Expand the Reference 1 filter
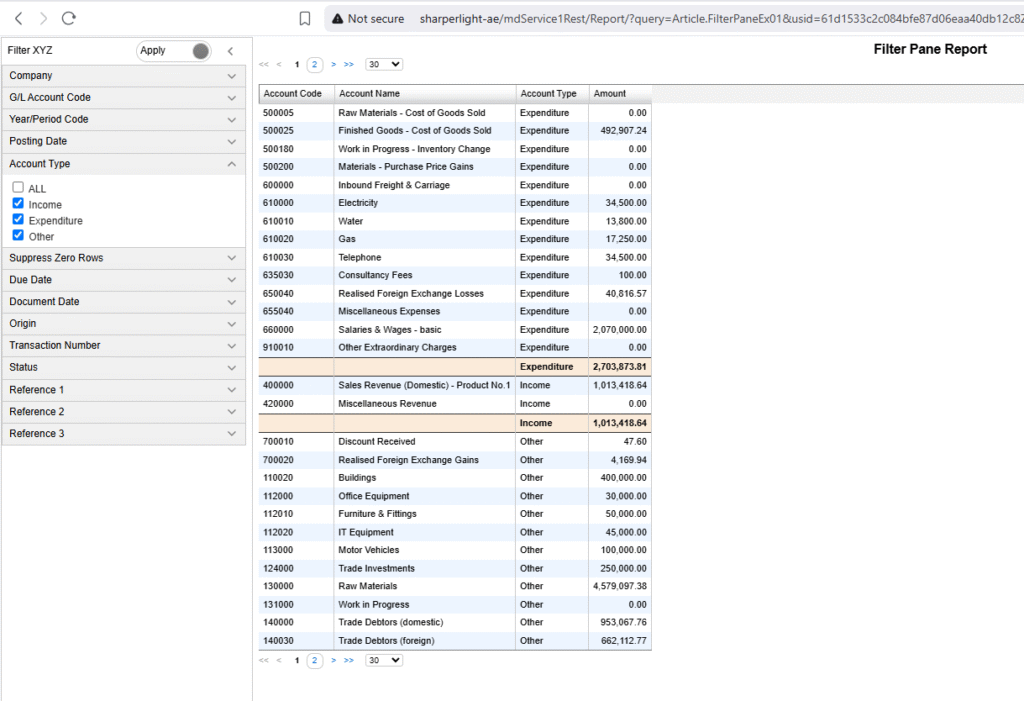The width and height of the screenshot is (1024, 701). 124,390
